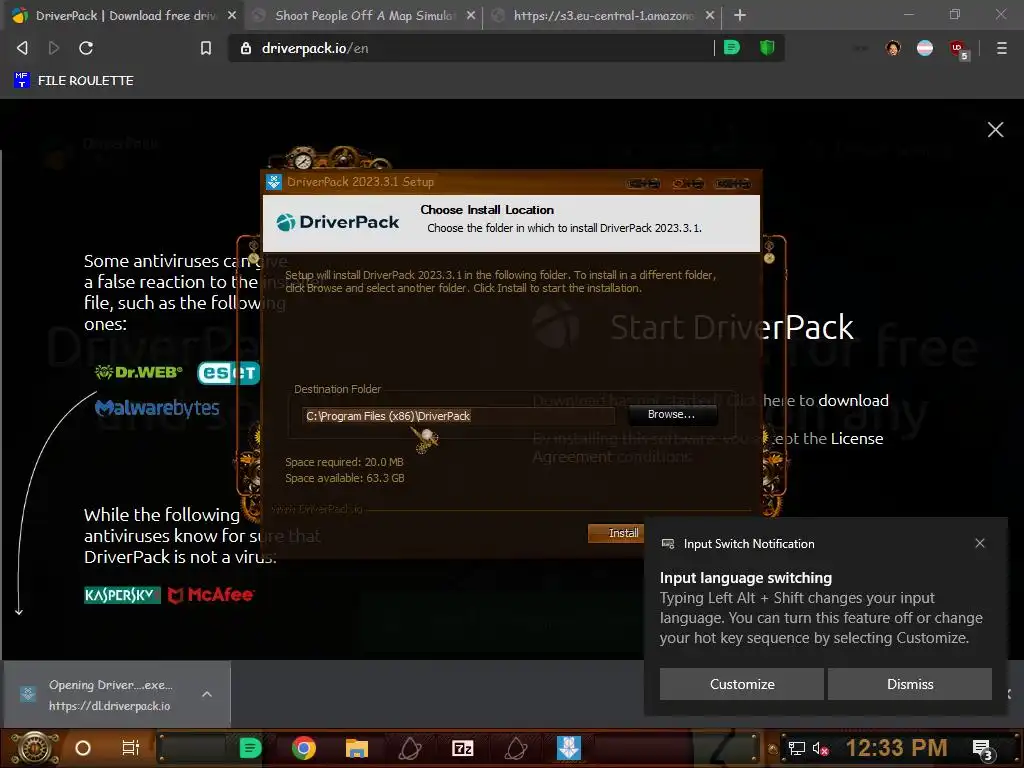Click the Malwarebytes logo
1024x768 pixels.
pos(157,408)
